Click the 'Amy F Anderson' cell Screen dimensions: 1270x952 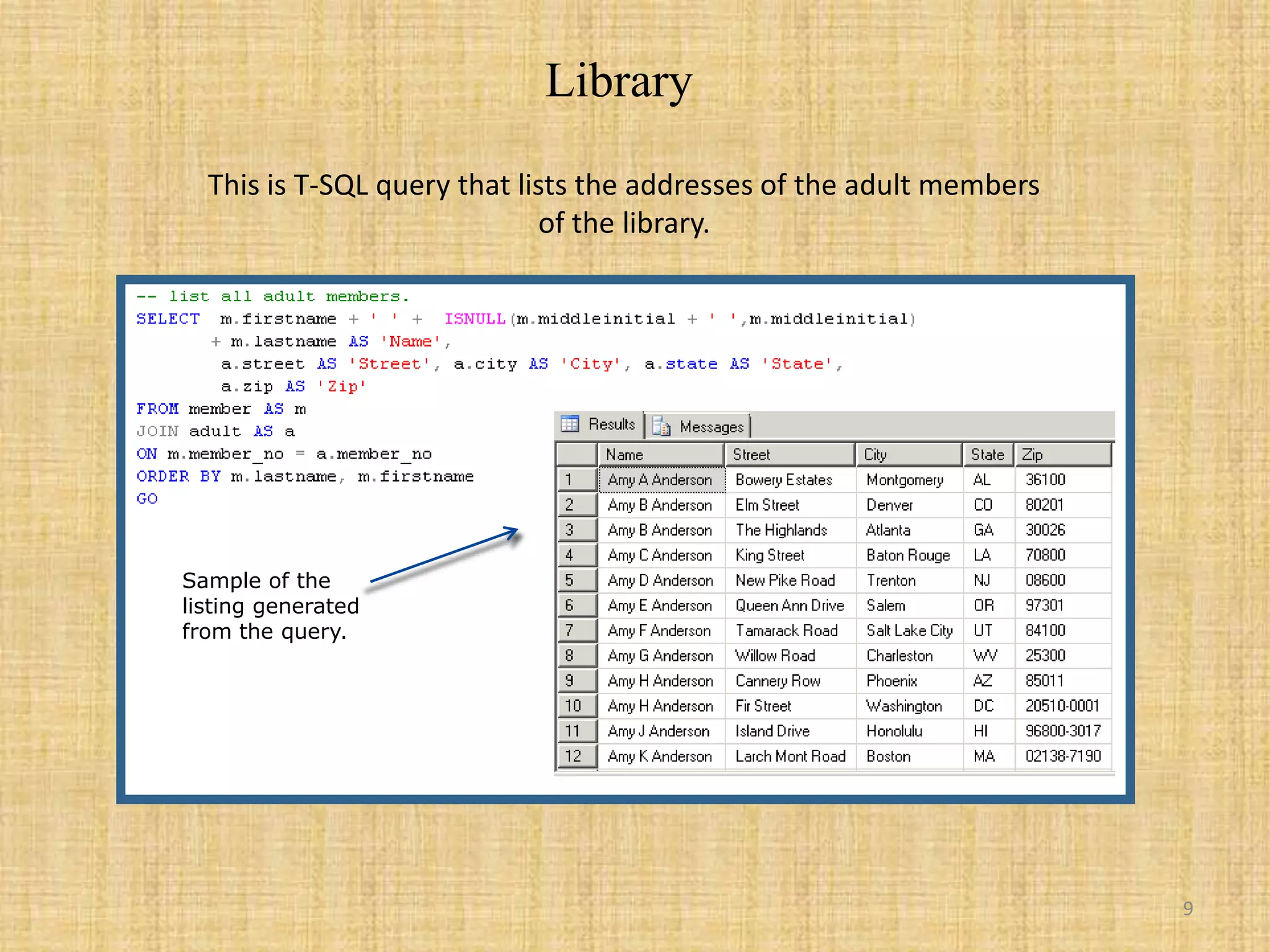662,630
